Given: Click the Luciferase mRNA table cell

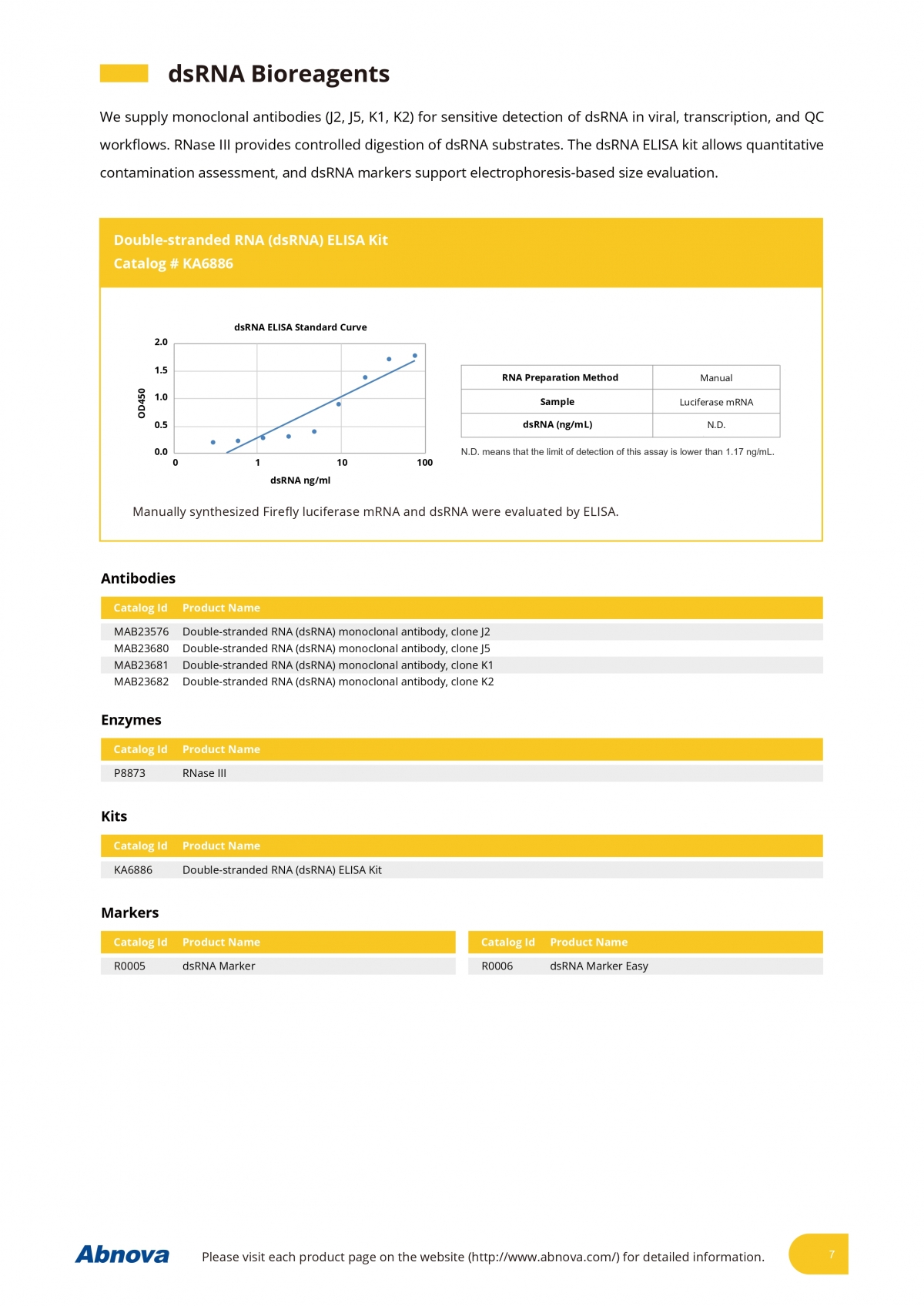Looking at the screenshot, I should (x=715, y=402).
